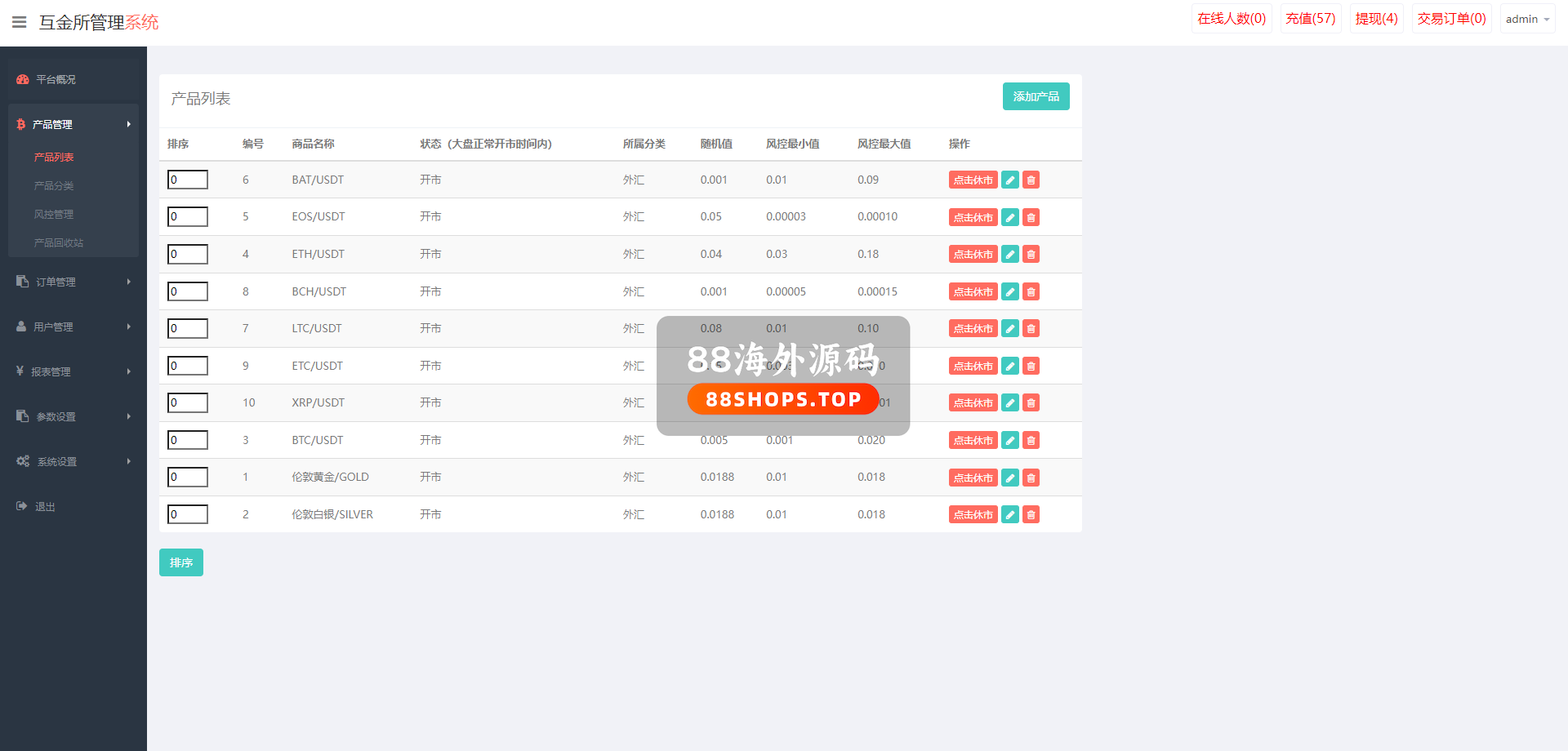
Task: Click 点击休市 for 伦敦黄金/GOLD
Action: click(973, 478)
